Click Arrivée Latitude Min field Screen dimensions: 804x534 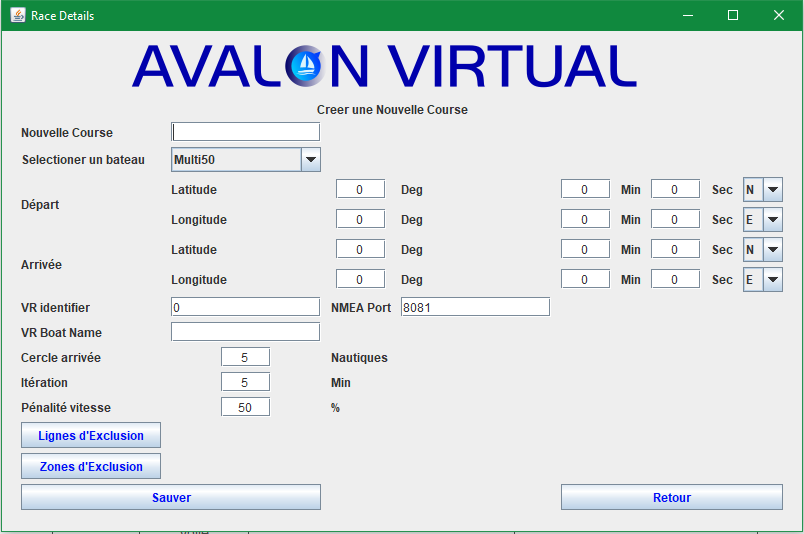point(585,249)
